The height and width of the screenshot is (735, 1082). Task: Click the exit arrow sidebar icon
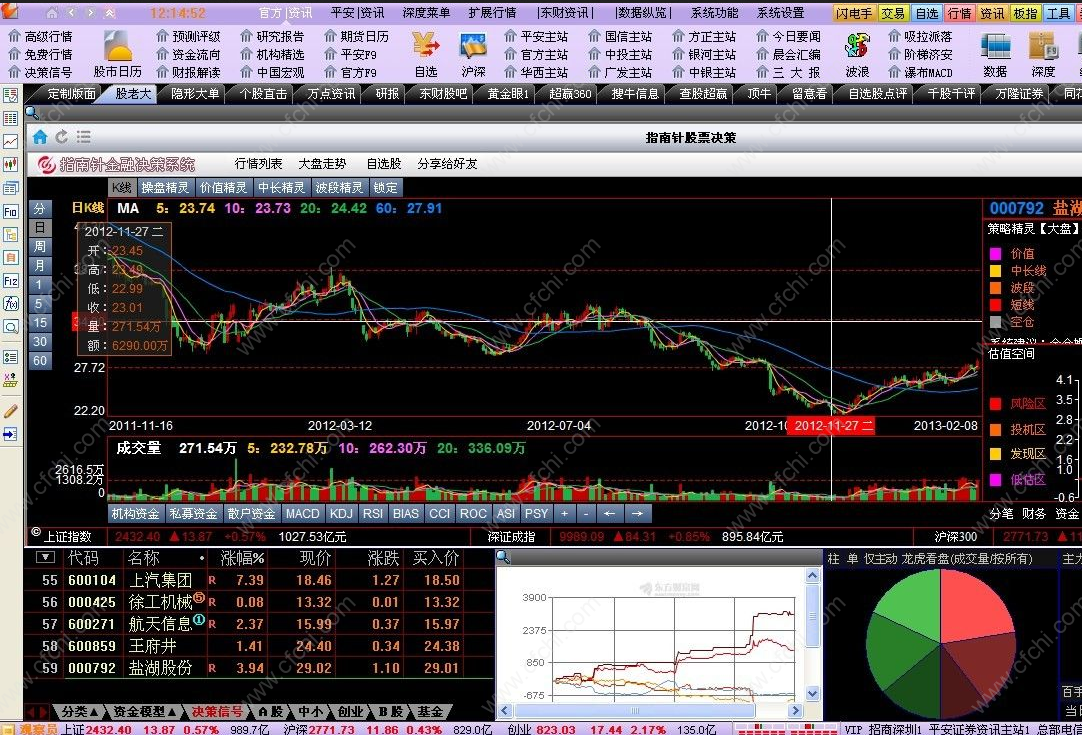[10, 434]
